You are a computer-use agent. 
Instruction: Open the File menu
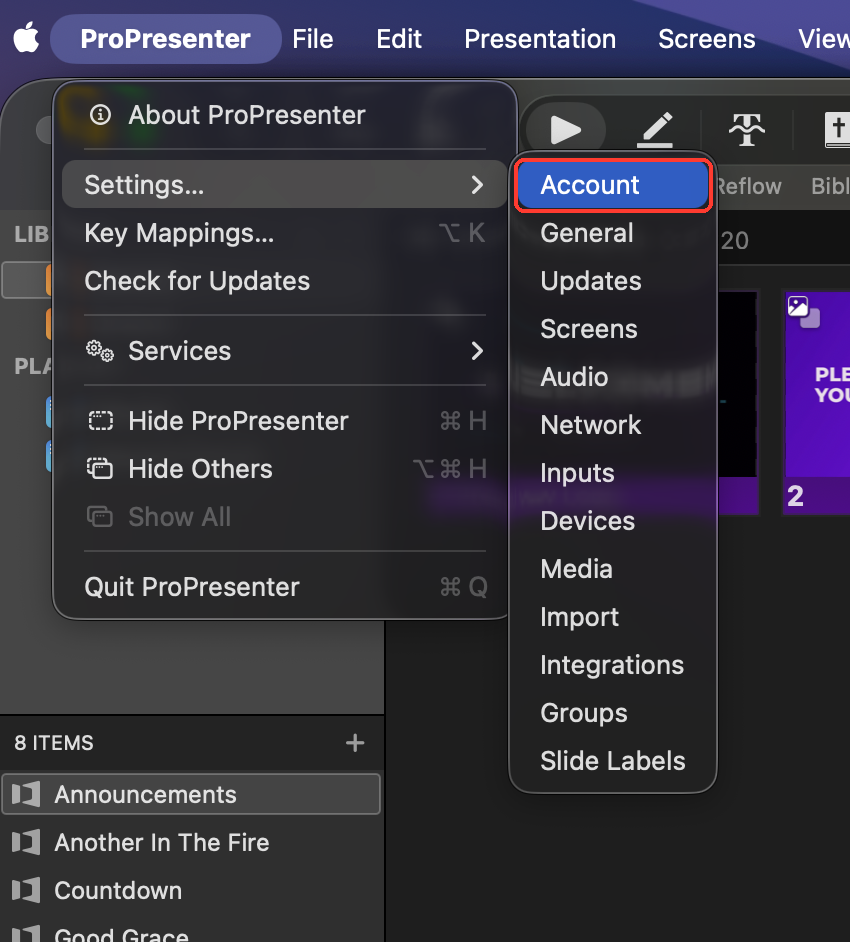(312, 39)
